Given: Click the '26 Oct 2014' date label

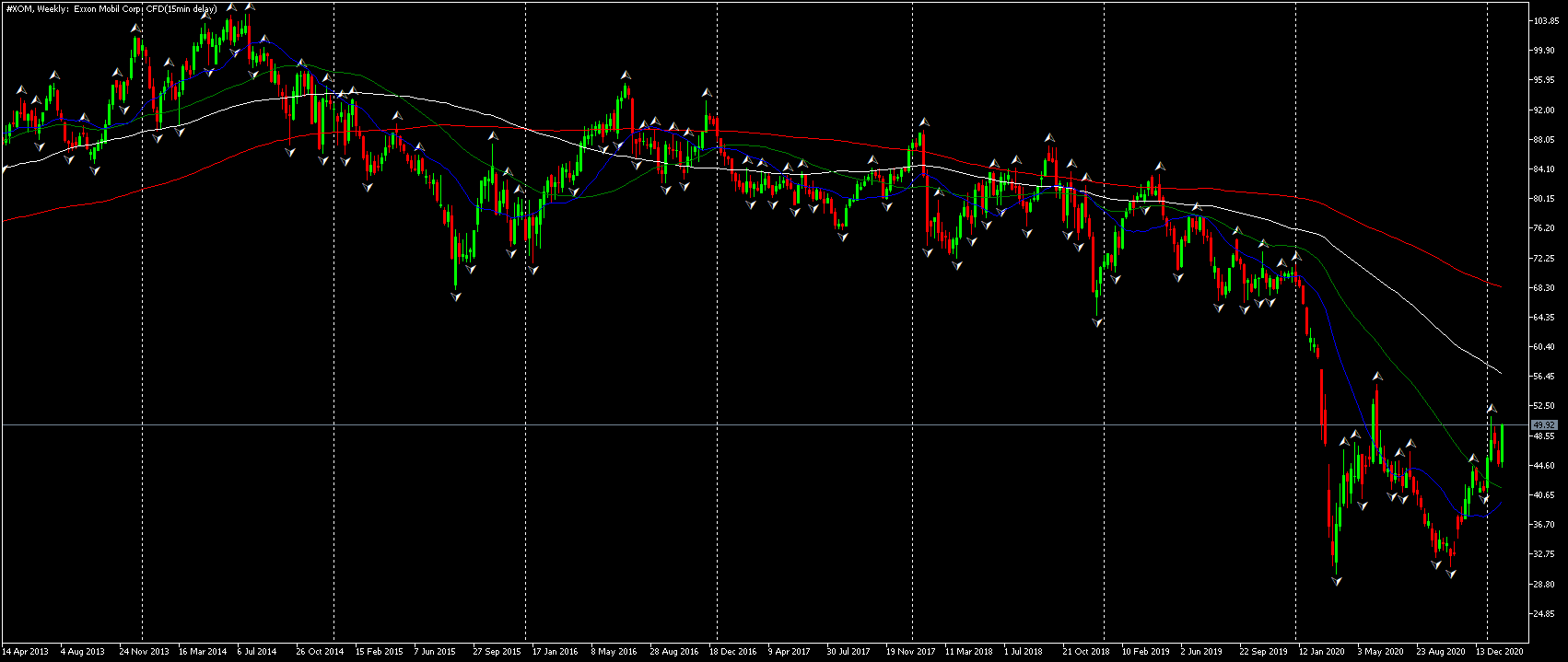Looking at the screenshot, I should (x=320, y=652).
